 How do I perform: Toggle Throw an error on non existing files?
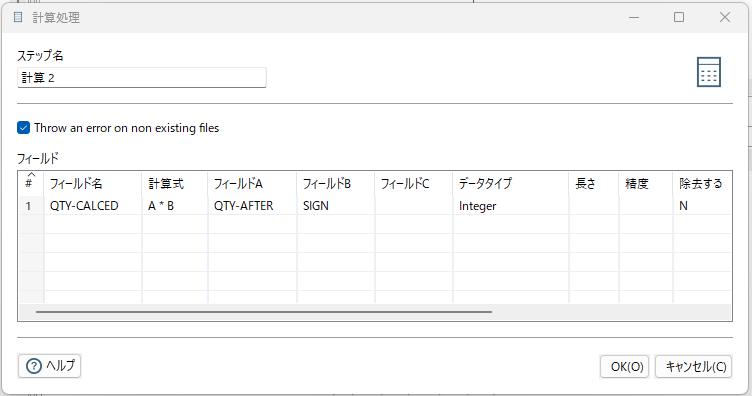coord(24,128)
